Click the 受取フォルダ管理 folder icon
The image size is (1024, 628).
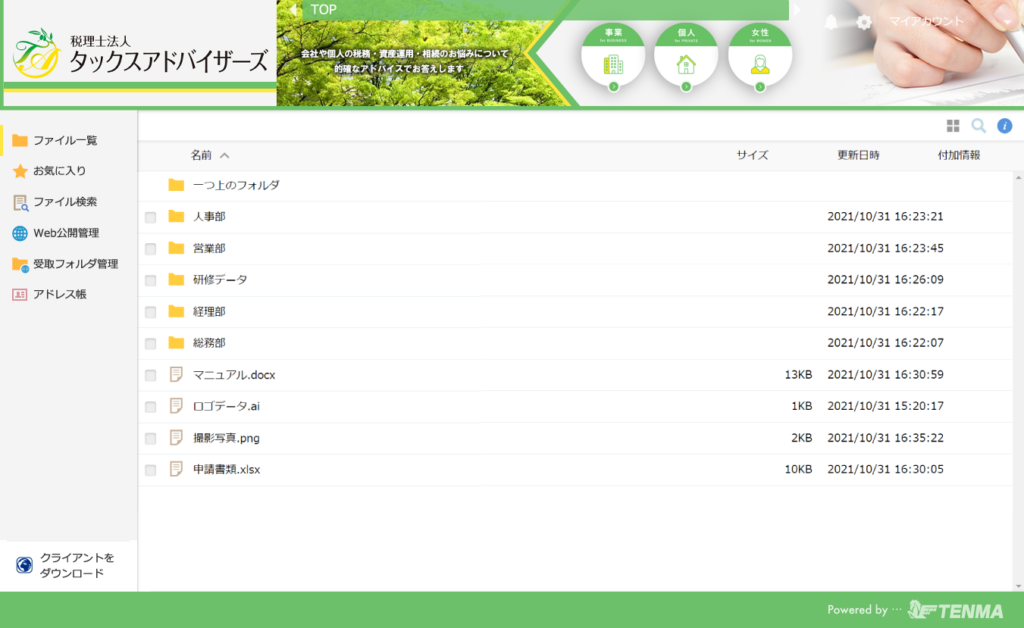click(x=20, y=264)
